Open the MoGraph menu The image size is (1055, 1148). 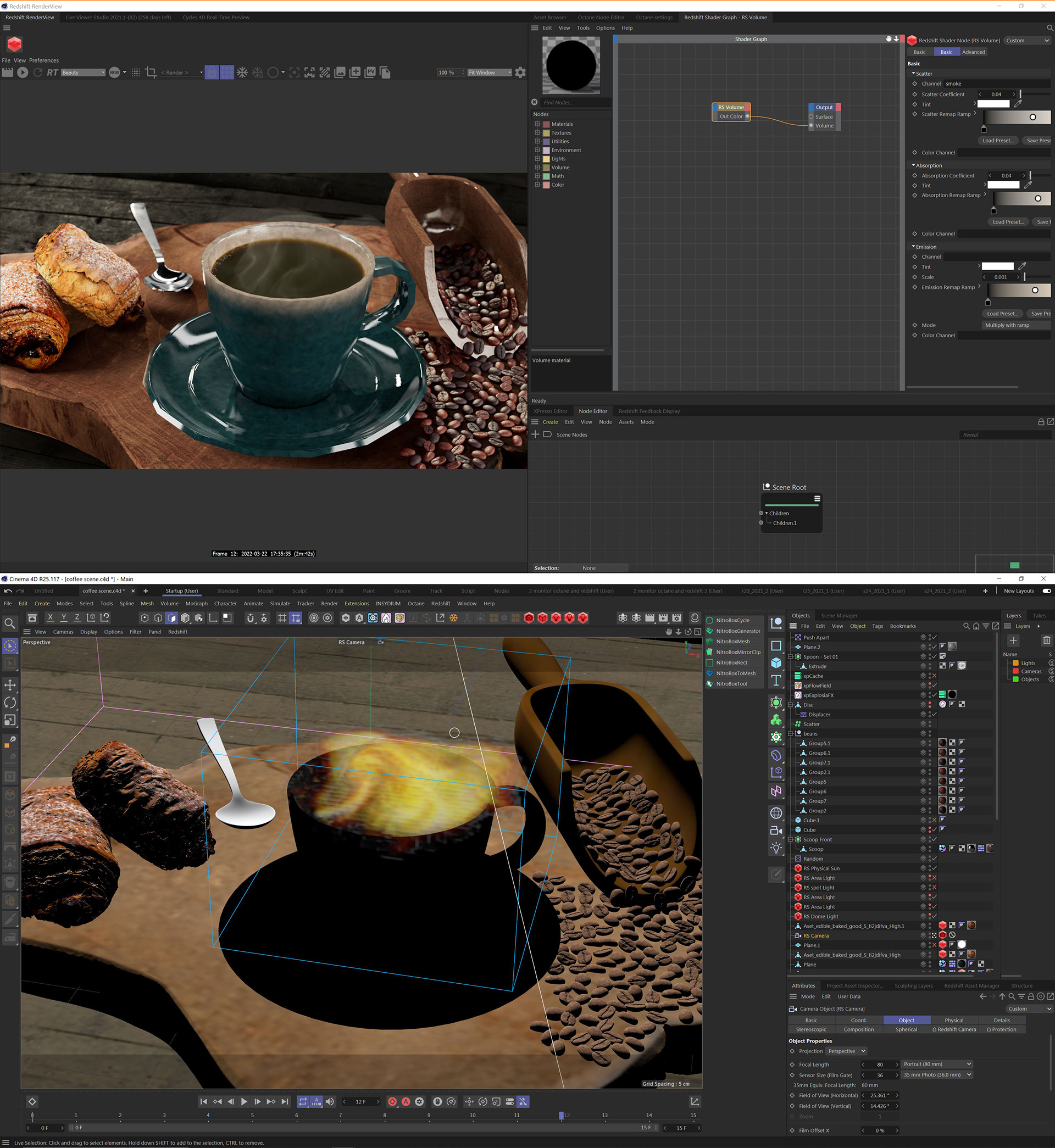tap(196, 603)
